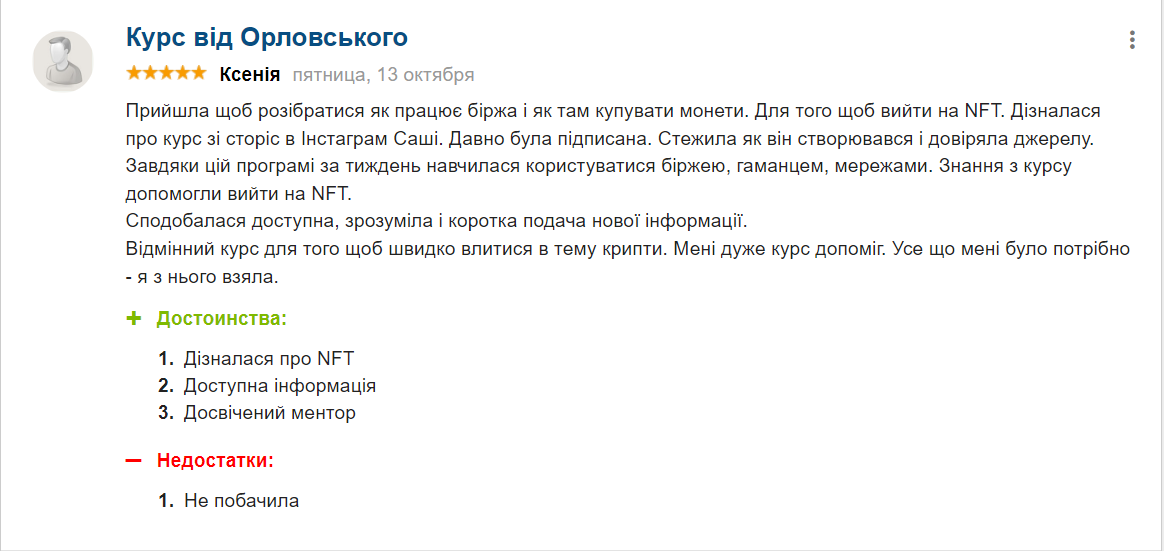Click the advantage "Доступна інформація"
The image size is (1164, 551).
[x=280, y=385]
